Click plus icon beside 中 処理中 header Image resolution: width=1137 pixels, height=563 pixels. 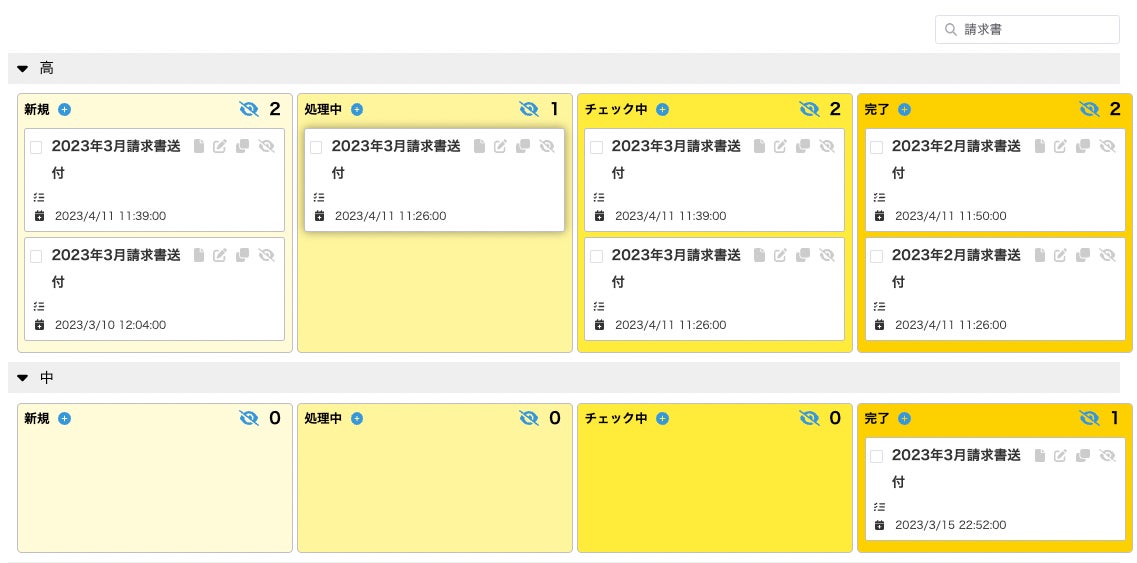[357, 419]
